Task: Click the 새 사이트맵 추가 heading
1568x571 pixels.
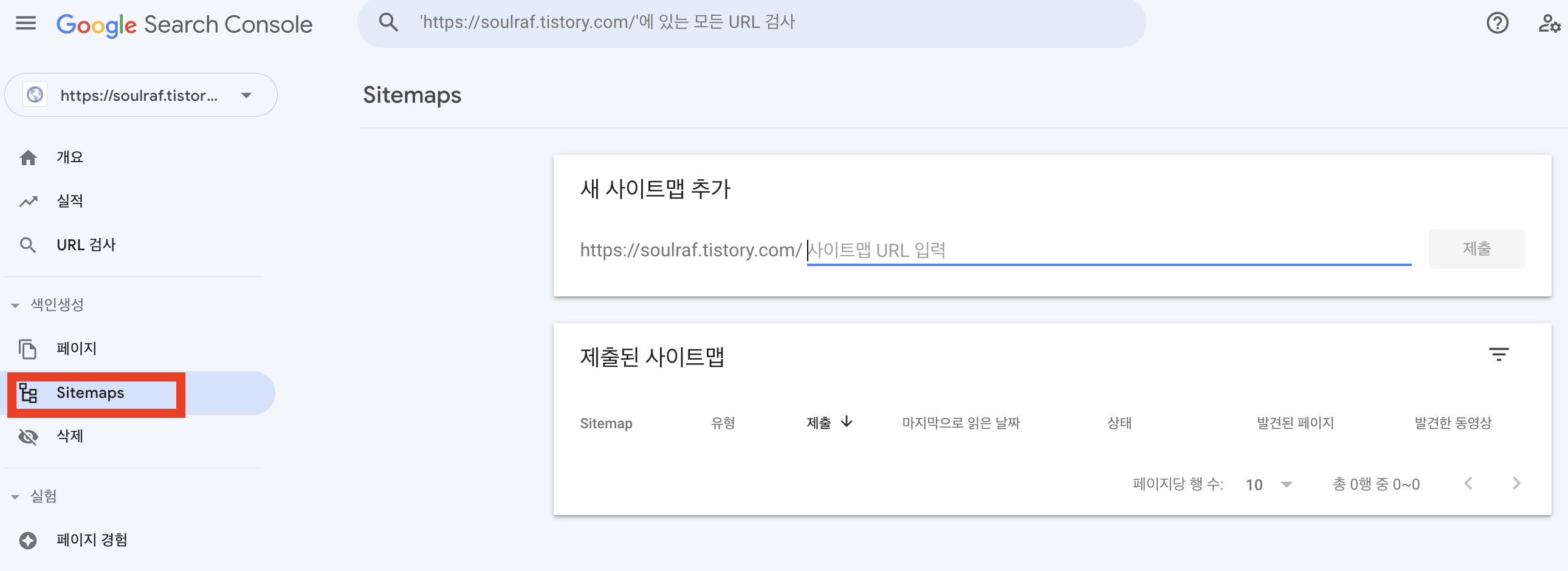Action: (x=655, y=188)
